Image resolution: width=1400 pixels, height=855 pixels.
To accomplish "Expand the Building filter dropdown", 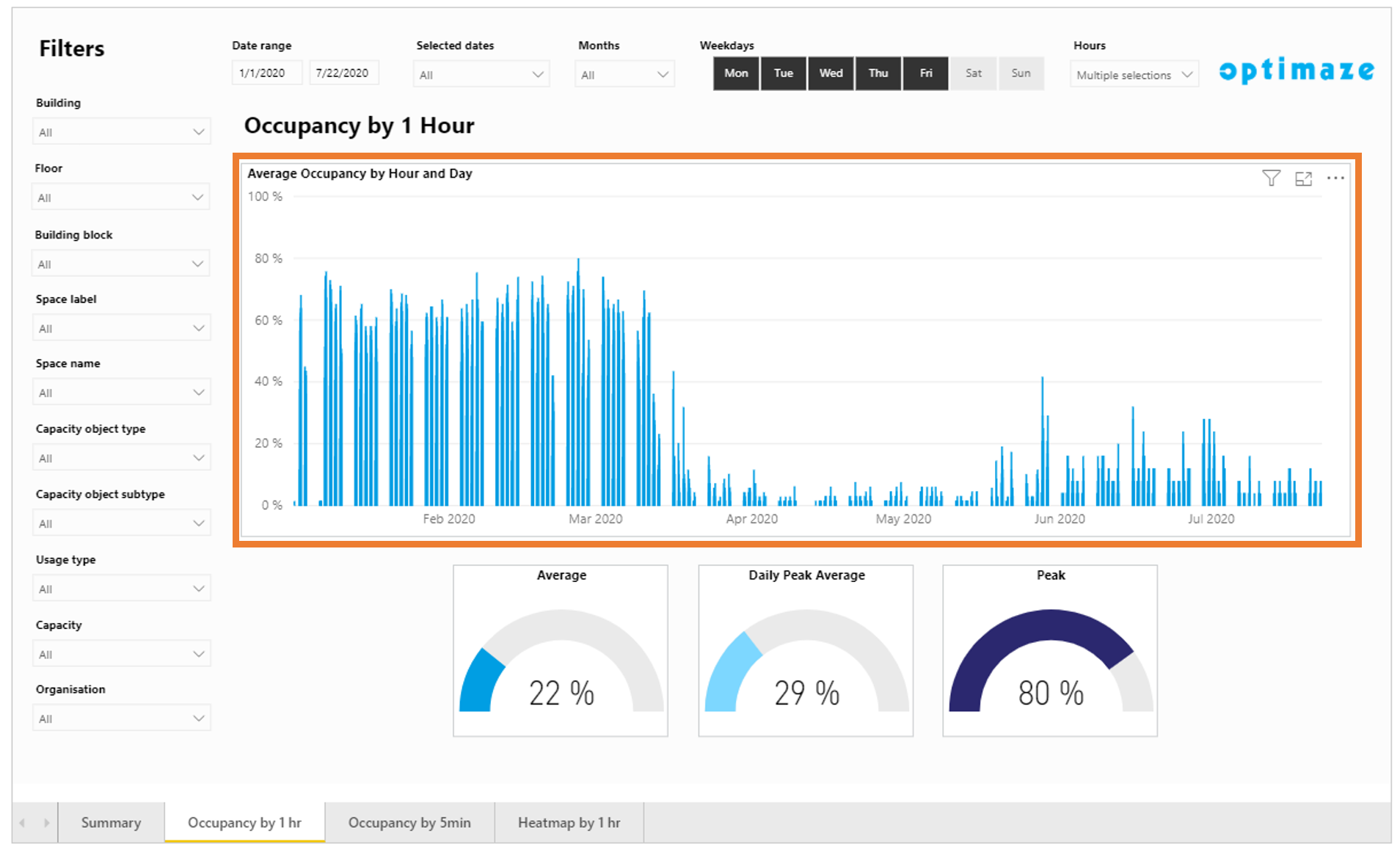I will [x=121, y=132].
